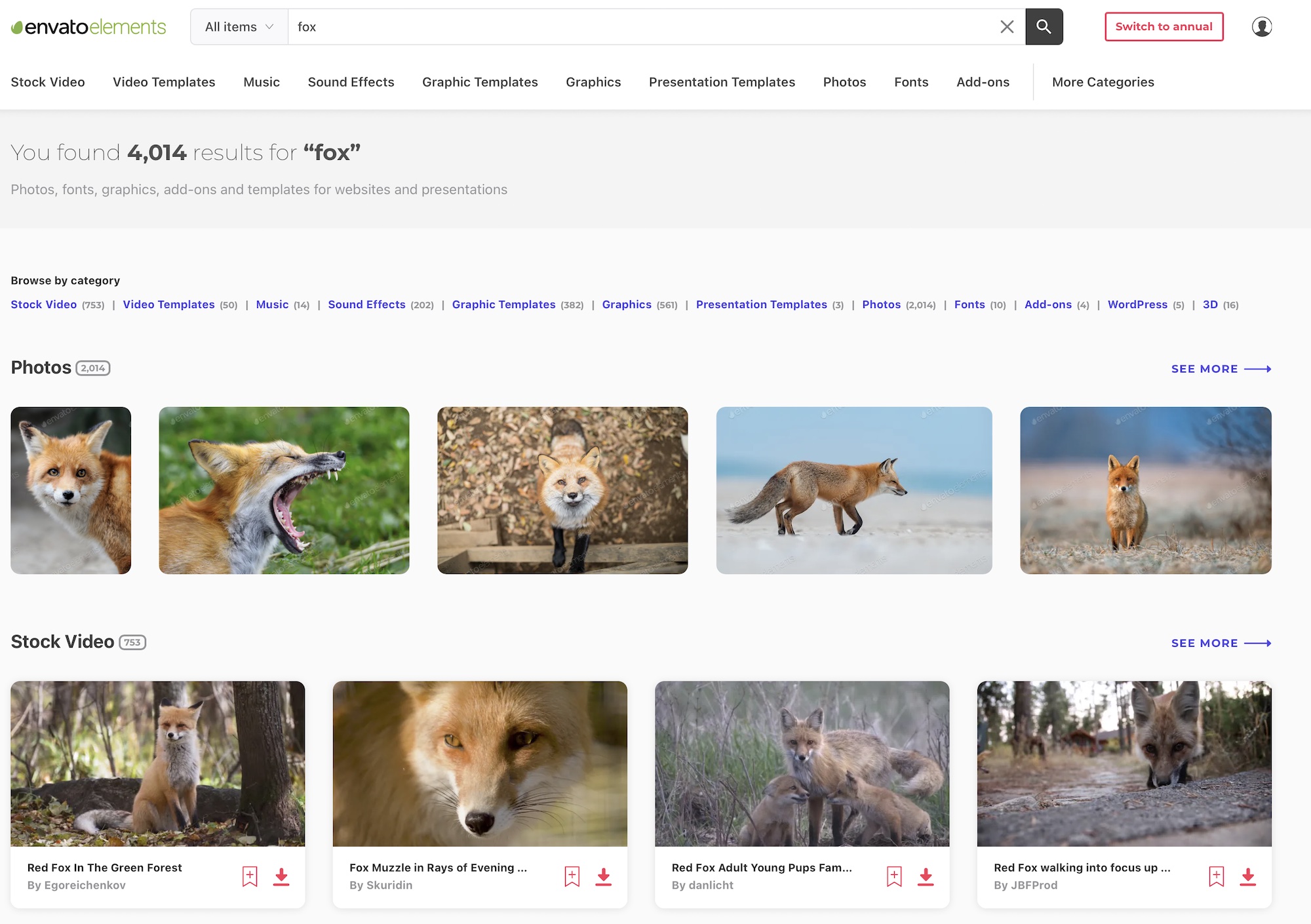This screenshot has width=1311, height=924.
Task: Download the Fox Muzzle in Rays video
Action: click(603, 876)
